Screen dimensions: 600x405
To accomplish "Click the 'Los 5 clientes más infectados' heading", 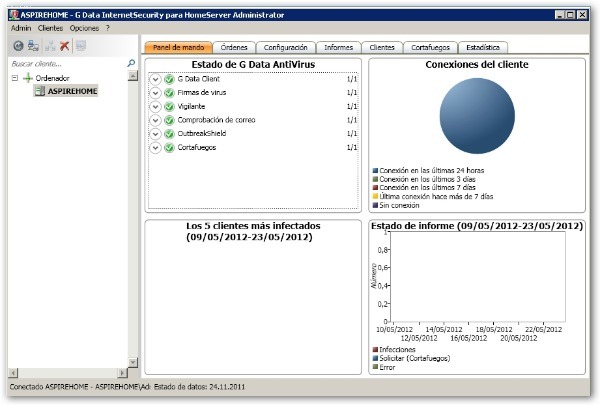I will coord(253,231).
